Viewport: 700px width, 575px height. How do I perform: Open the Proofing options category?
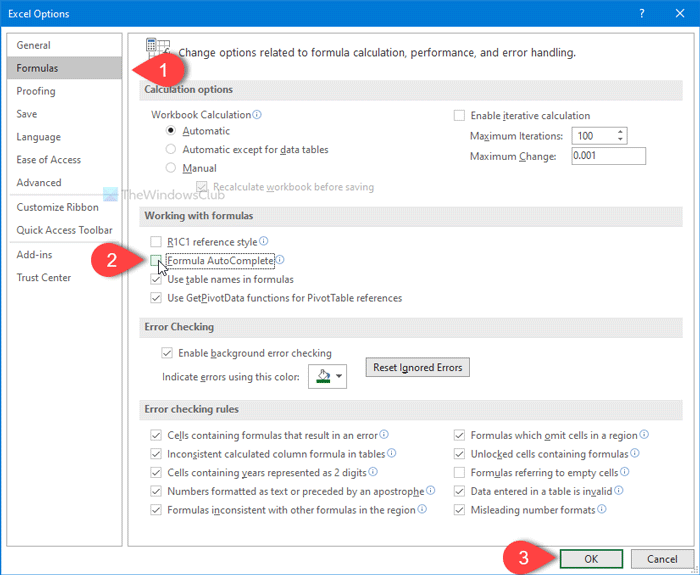tap(64, 91)
